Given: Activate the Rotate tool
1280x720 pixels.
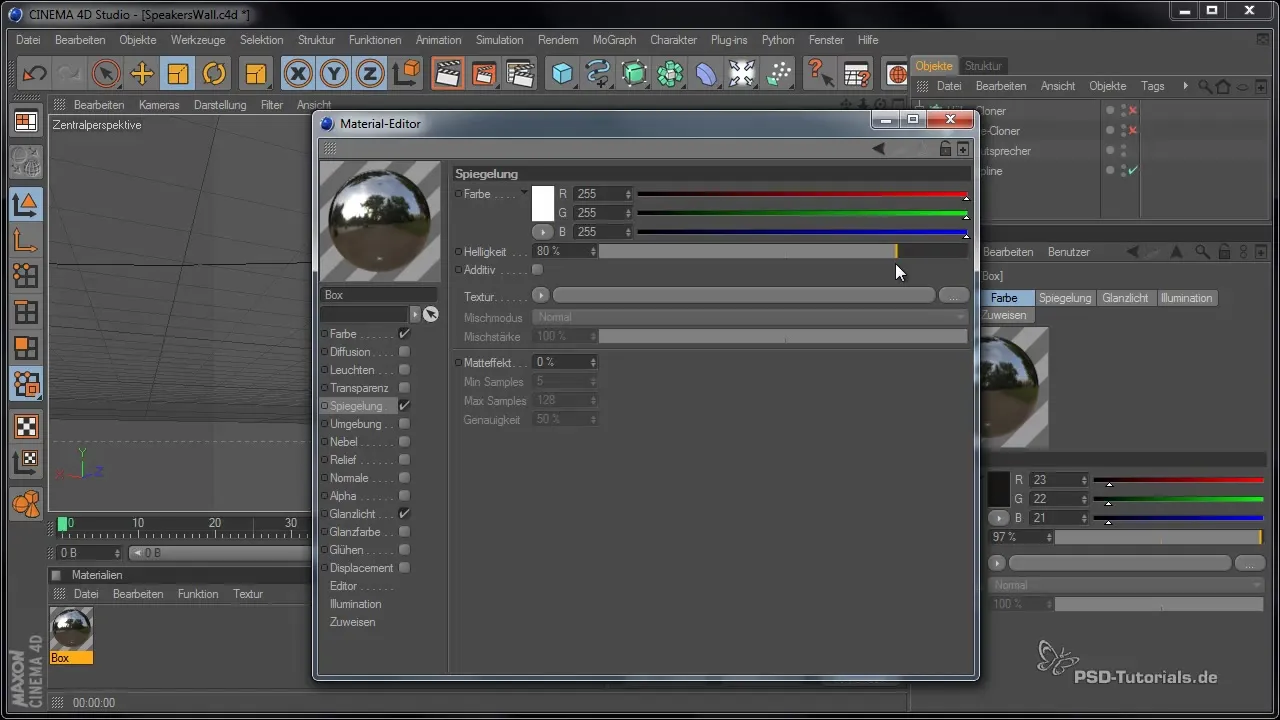Looking at the screenshot, I should [x=214, y=73].
